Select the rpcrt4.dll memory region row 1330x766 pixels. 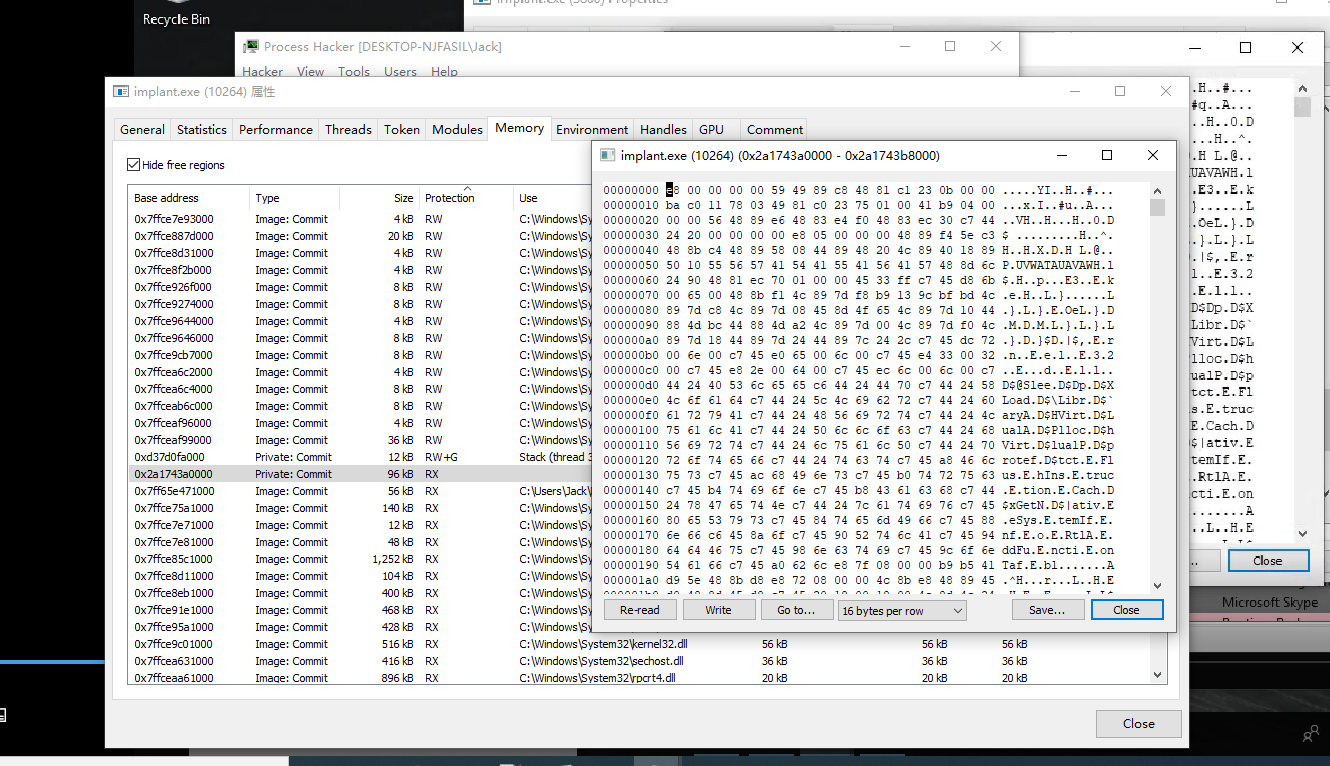640,678
